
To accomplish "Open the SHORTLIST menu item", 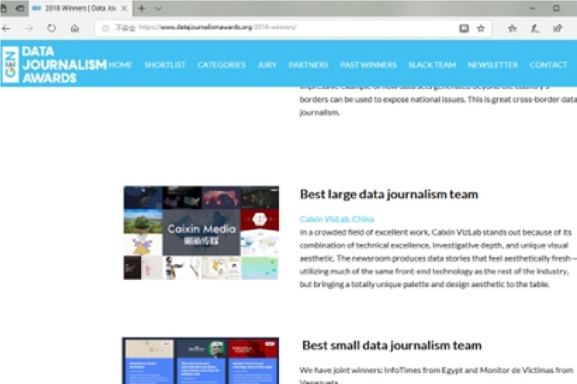I will 165,65.
